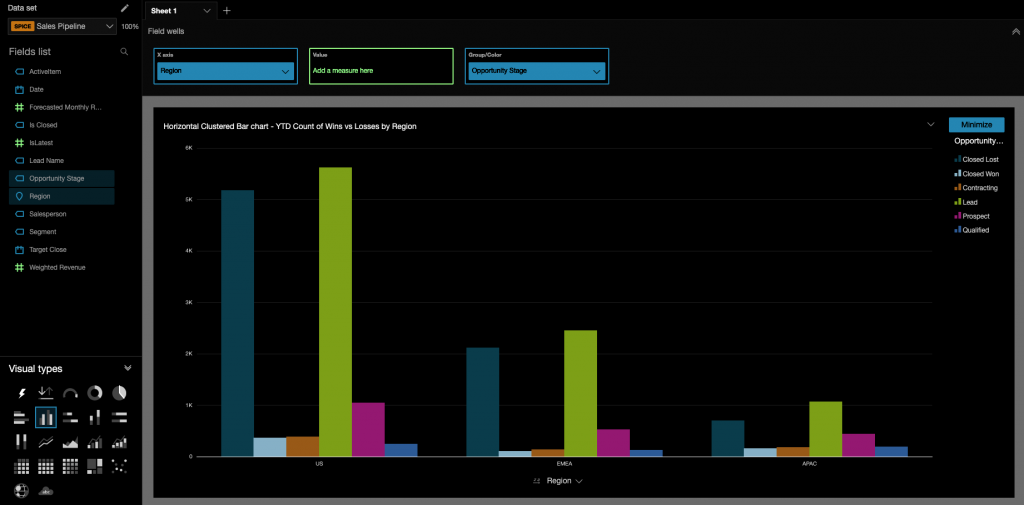The width and height of the screenshot is (1024, 505).
Task: Select the donut chart visual type
Action: pos(95,393)
